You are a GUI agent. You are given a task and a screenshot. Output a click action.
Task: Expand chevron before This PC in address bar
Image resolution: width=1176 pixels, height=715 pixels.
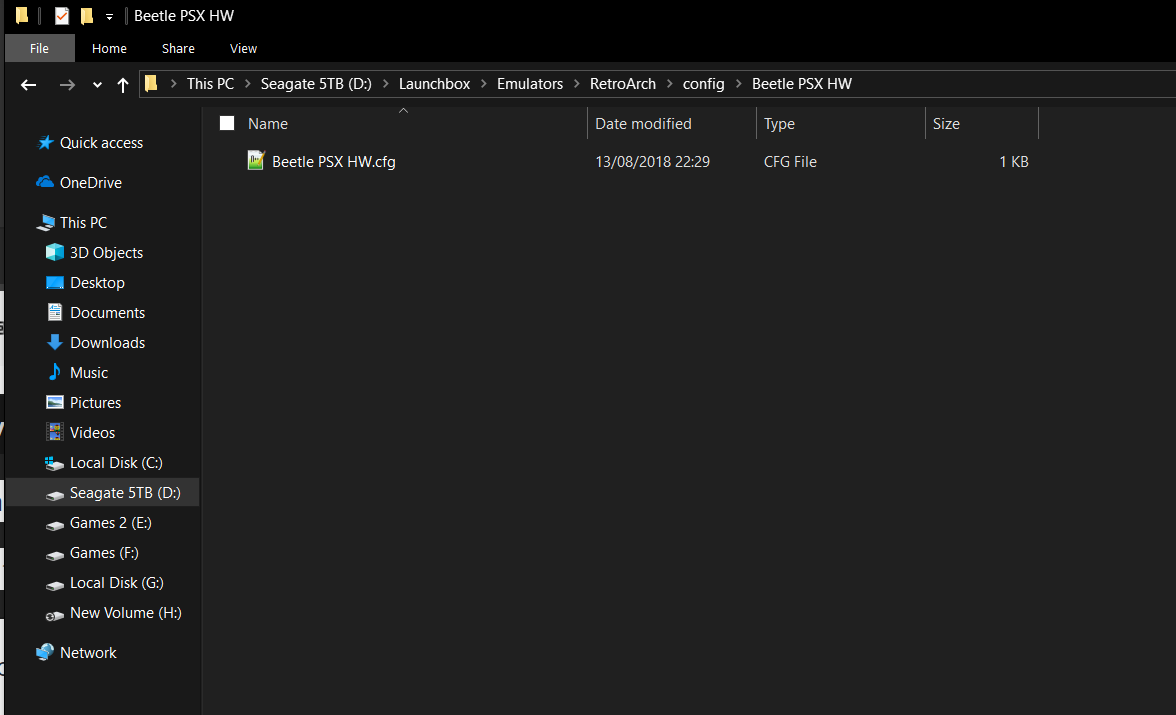click(173, 84)
